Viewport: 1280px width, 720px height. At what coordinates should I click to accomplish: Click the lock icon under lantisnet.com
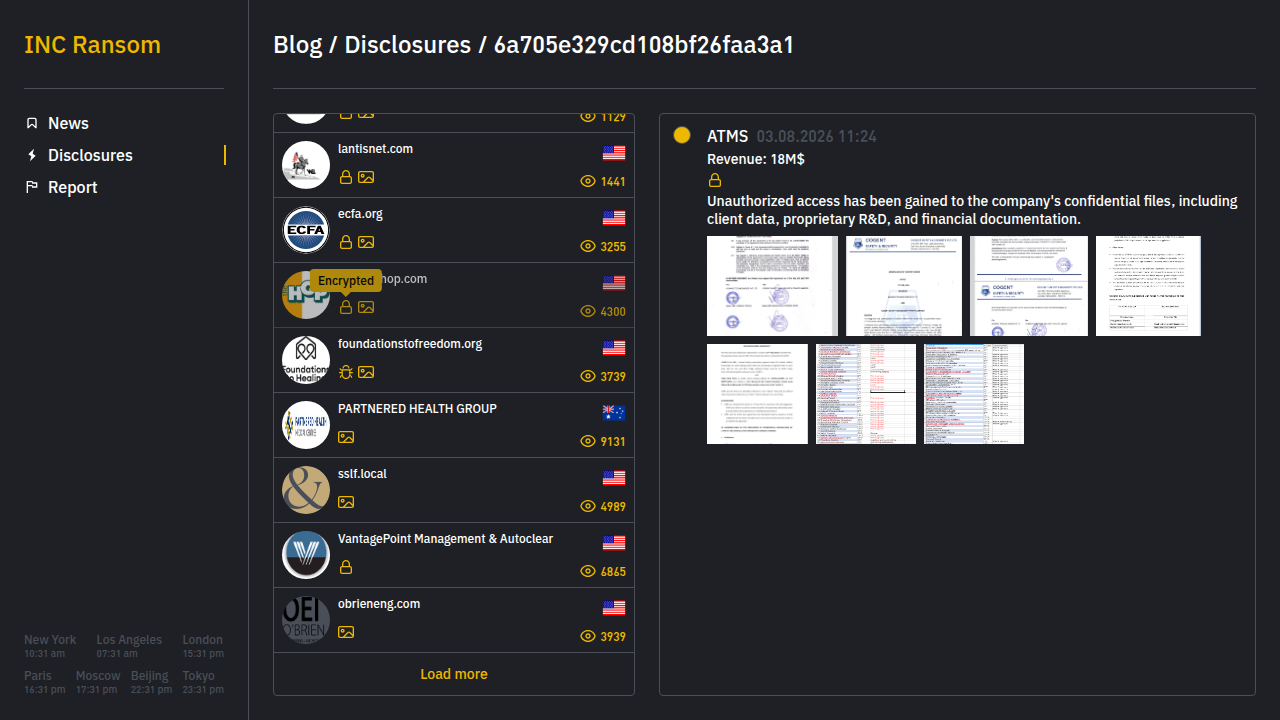346,177
